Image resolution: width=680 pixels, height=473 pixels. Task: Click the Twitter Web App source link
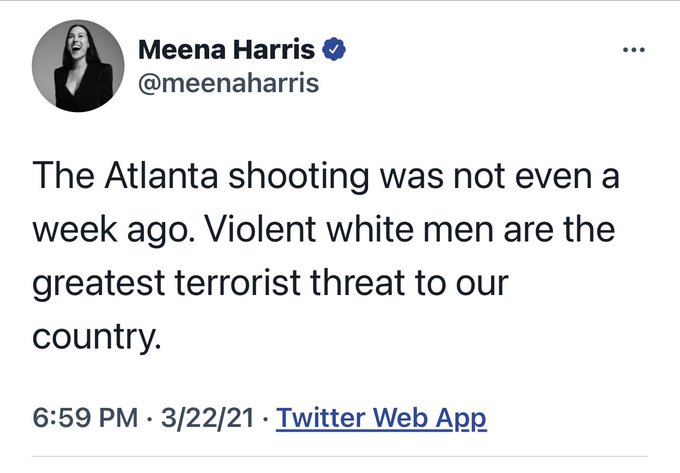tap(381, 416)
